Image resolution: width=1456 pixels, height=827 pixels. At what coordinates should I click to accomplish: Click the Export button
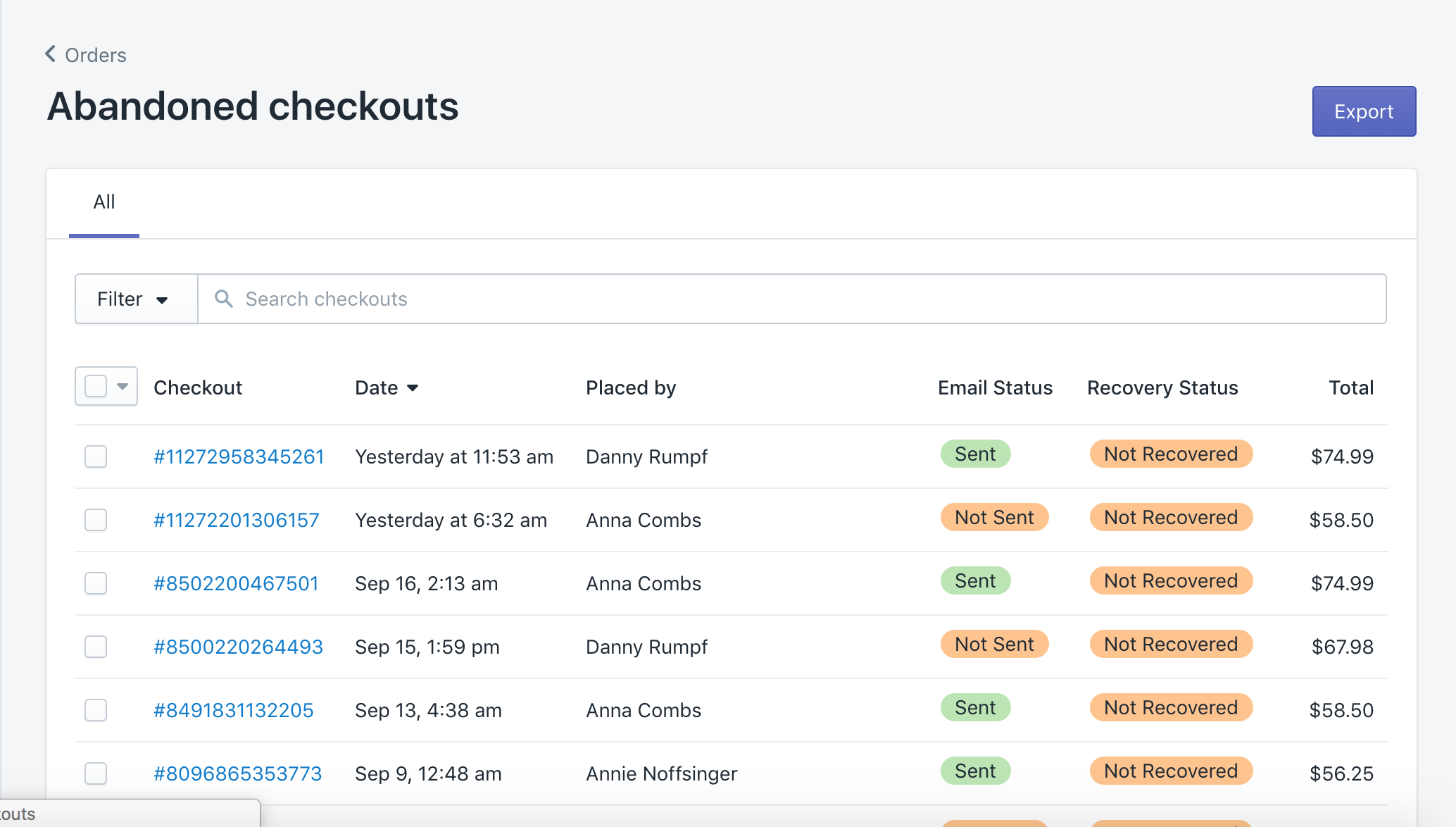point(1363,111)
